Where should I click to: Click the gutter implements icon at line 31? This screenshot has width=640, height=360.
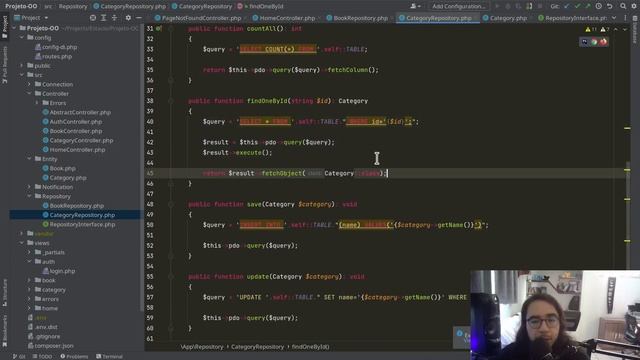tap(158, 29)
